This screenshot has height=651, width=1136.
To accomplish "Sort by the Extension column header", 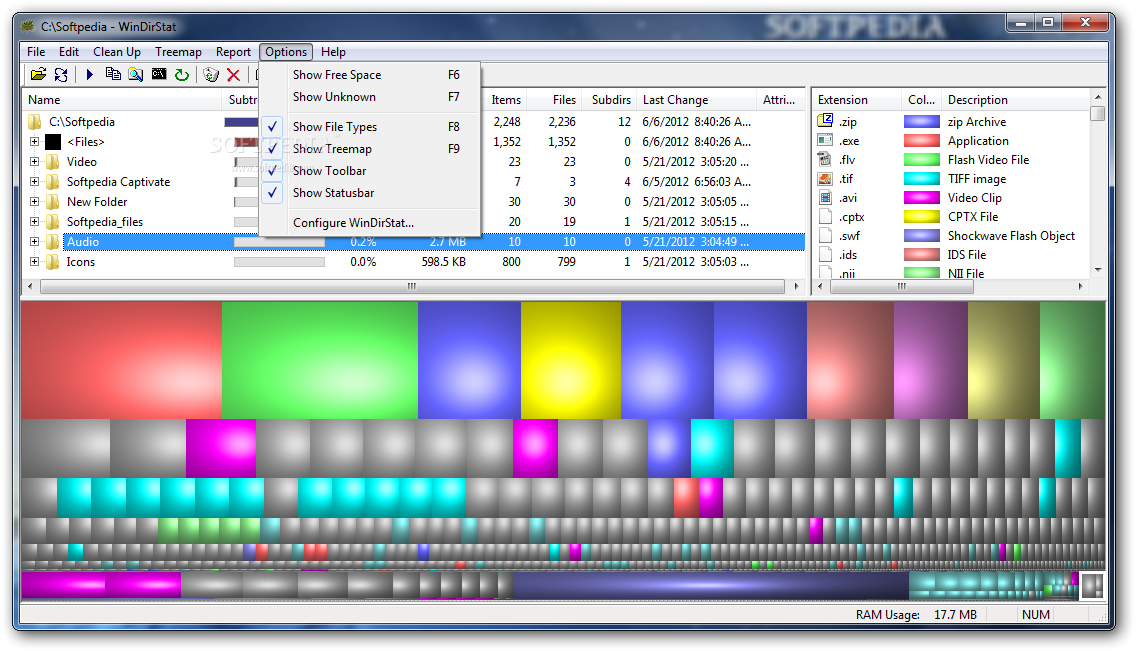I will [x=857, y=100].
